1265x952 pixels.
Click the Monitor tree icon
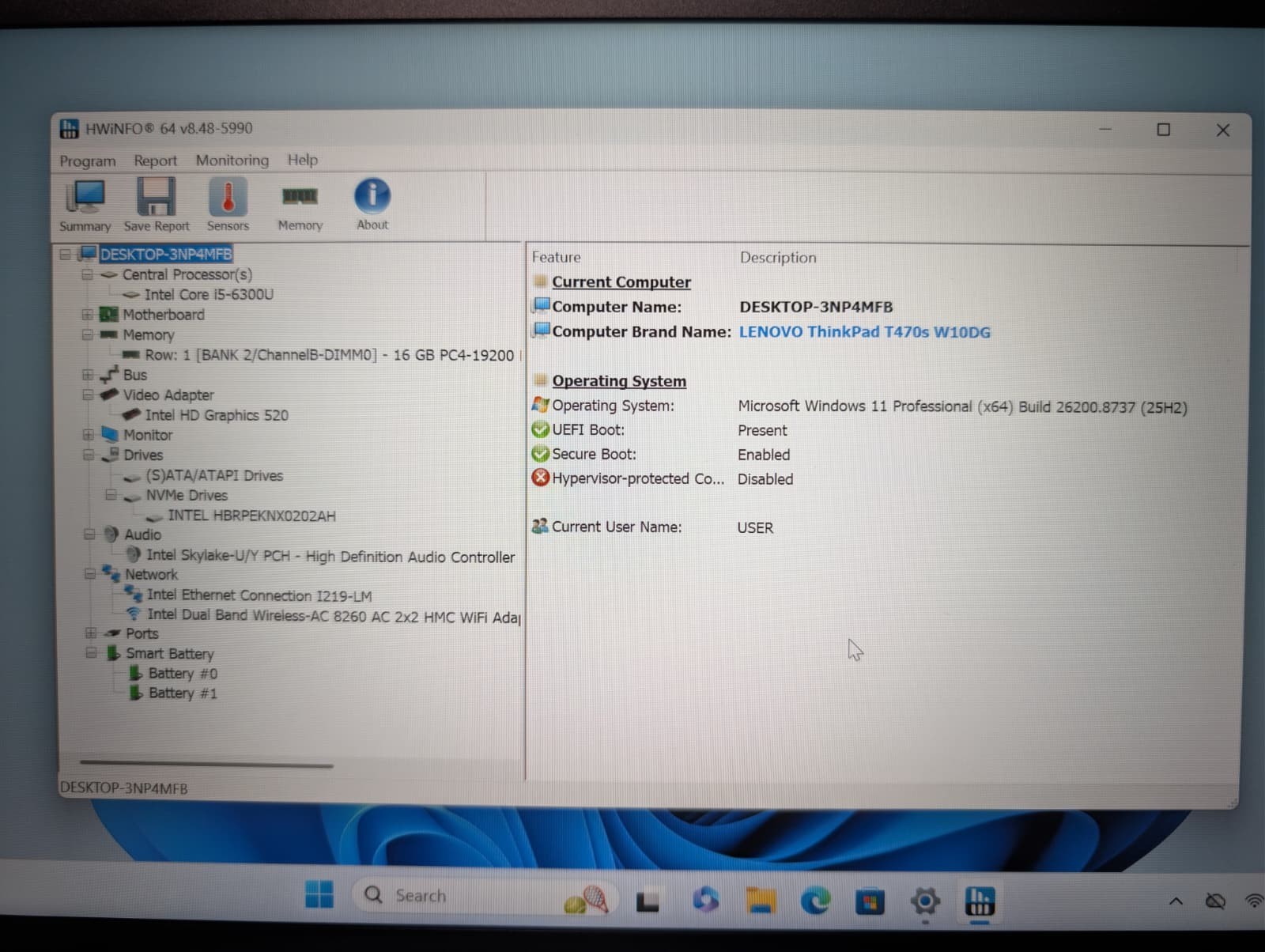pos(110,435)
